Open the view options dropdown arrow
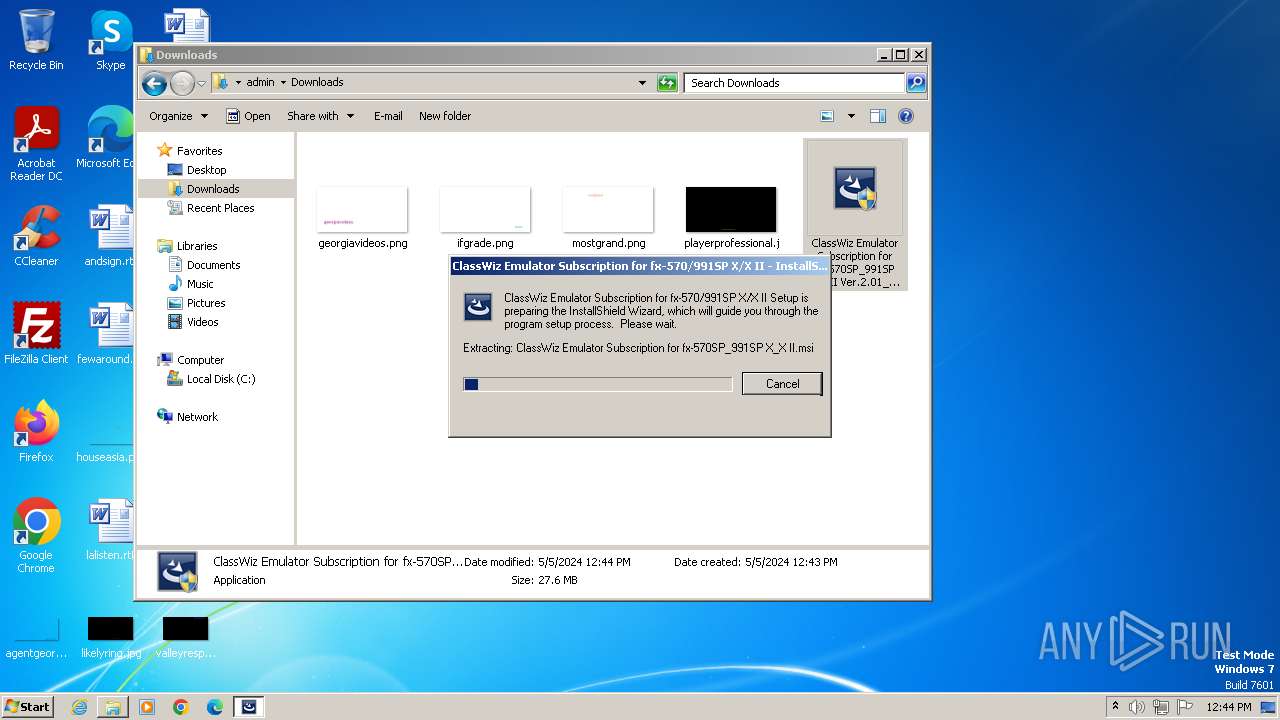Screen dimensions: 1280x720 (x=851, y=116)
